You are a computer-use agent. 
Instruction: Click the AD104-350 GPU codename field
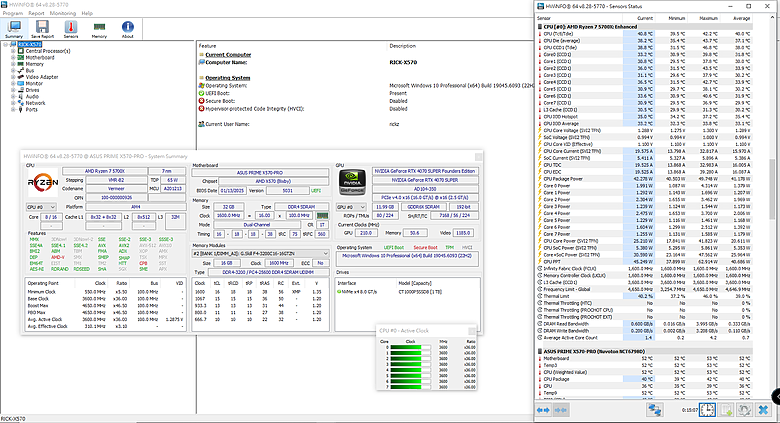(425, 189)
